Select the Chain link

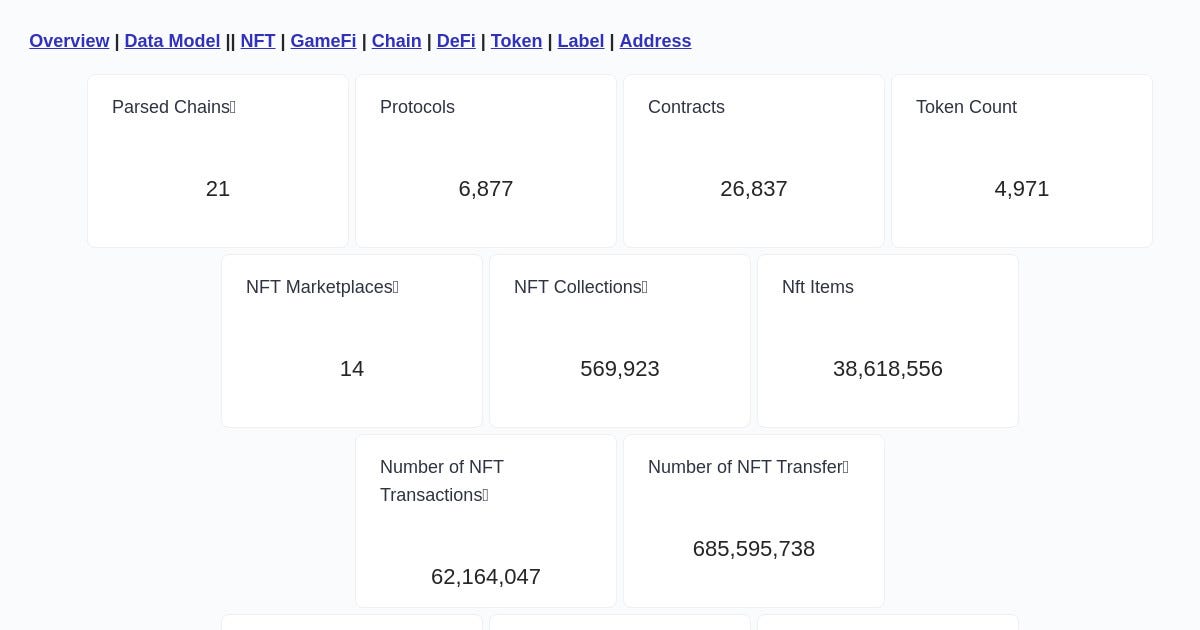pyautogui.click(x=396, y=41)
